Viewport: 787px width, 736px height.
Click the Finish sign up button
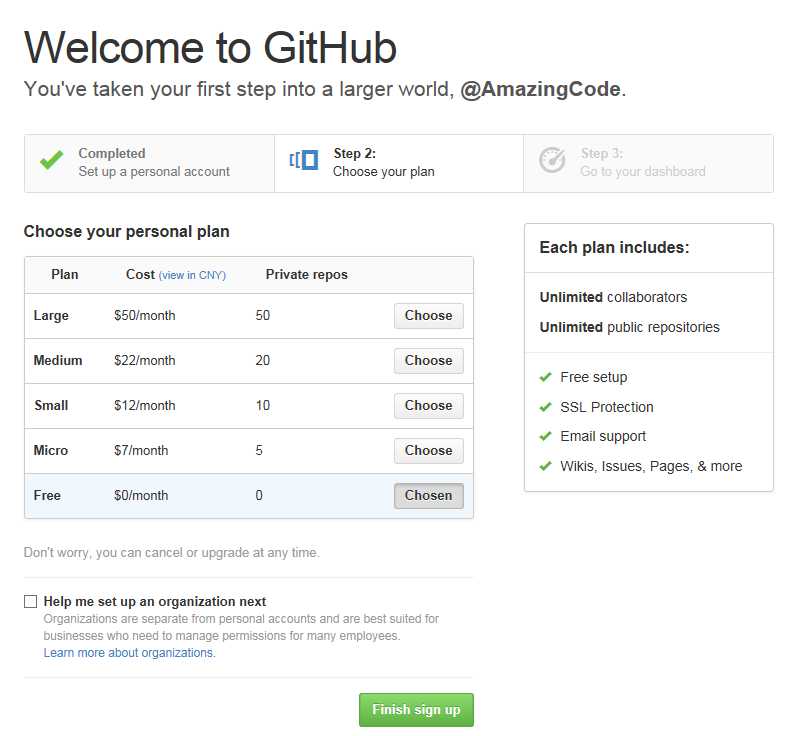[x=416, y=709]
